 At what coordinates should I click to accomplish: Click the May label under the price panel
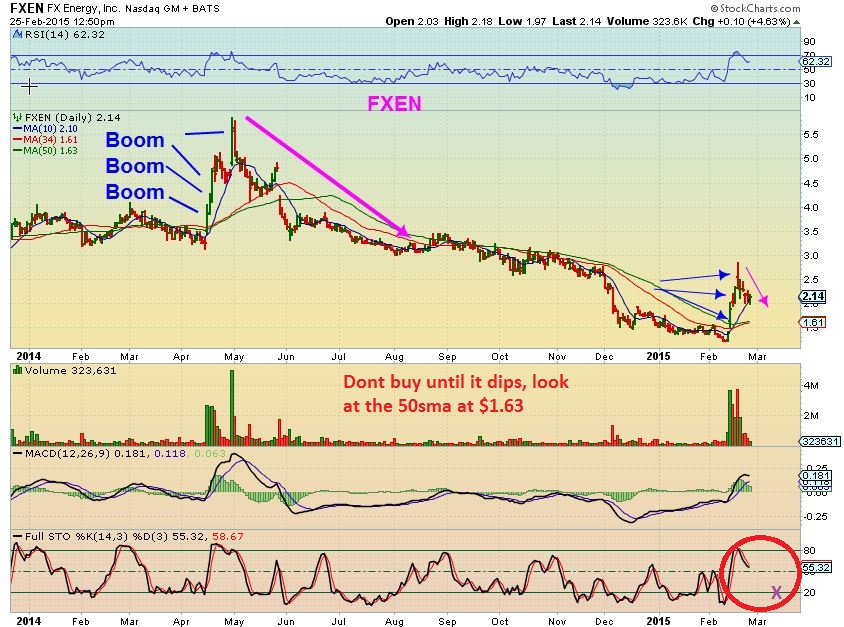tap(234, 356)
